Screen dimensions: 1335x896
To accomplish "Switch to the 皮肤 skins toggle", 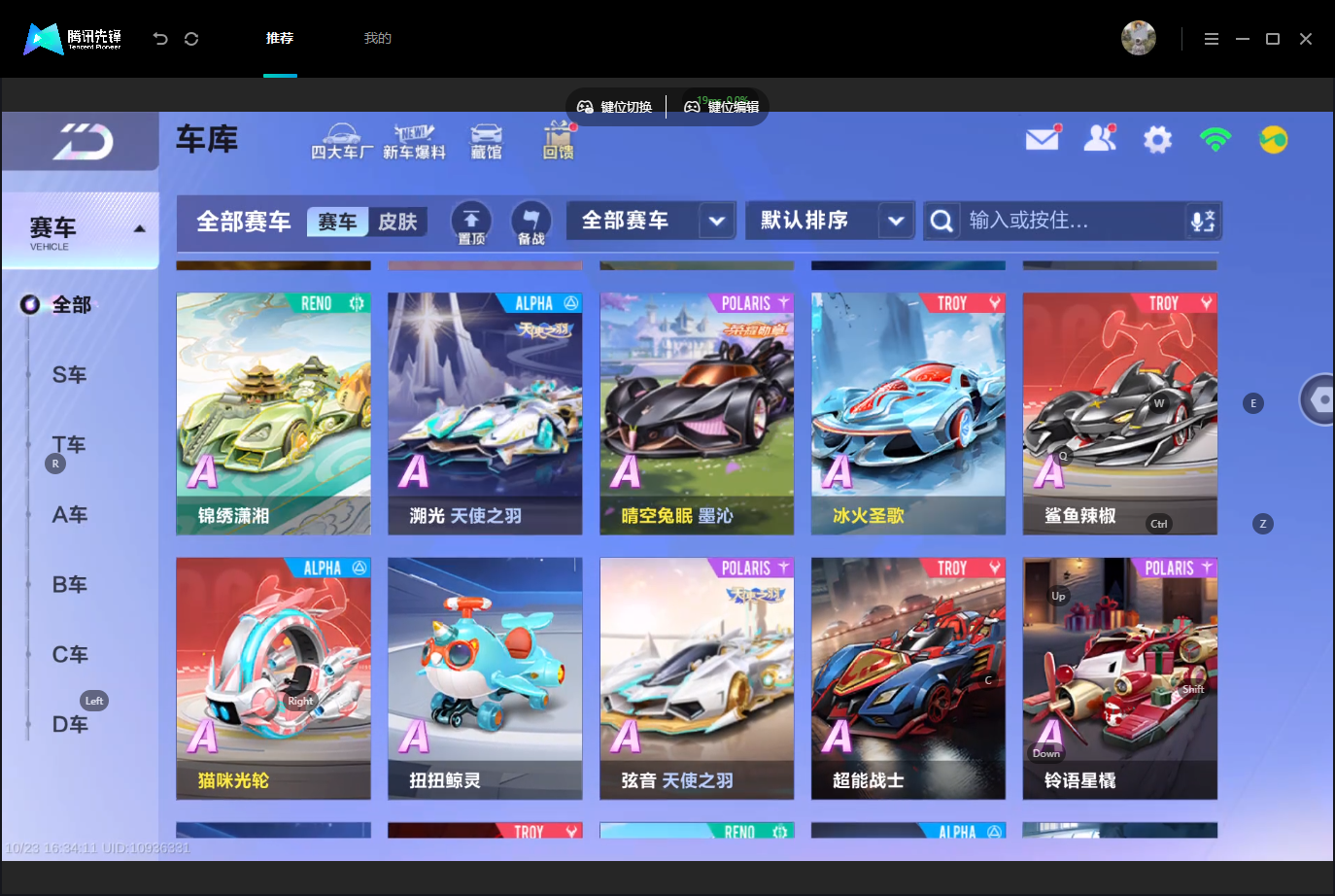I will point(397,223).
